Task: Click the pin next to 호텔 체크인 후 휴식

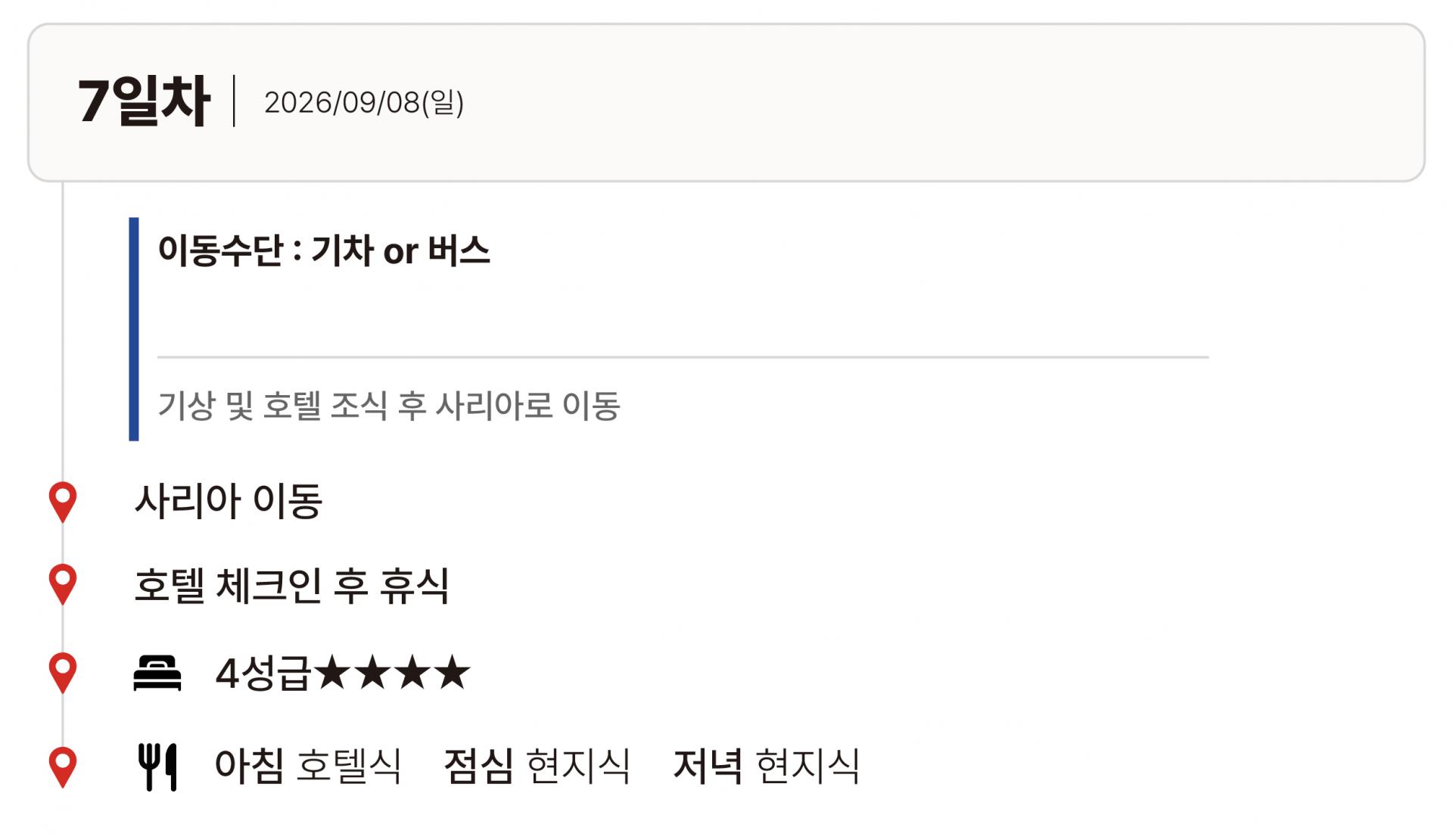Action: point(63,583)
